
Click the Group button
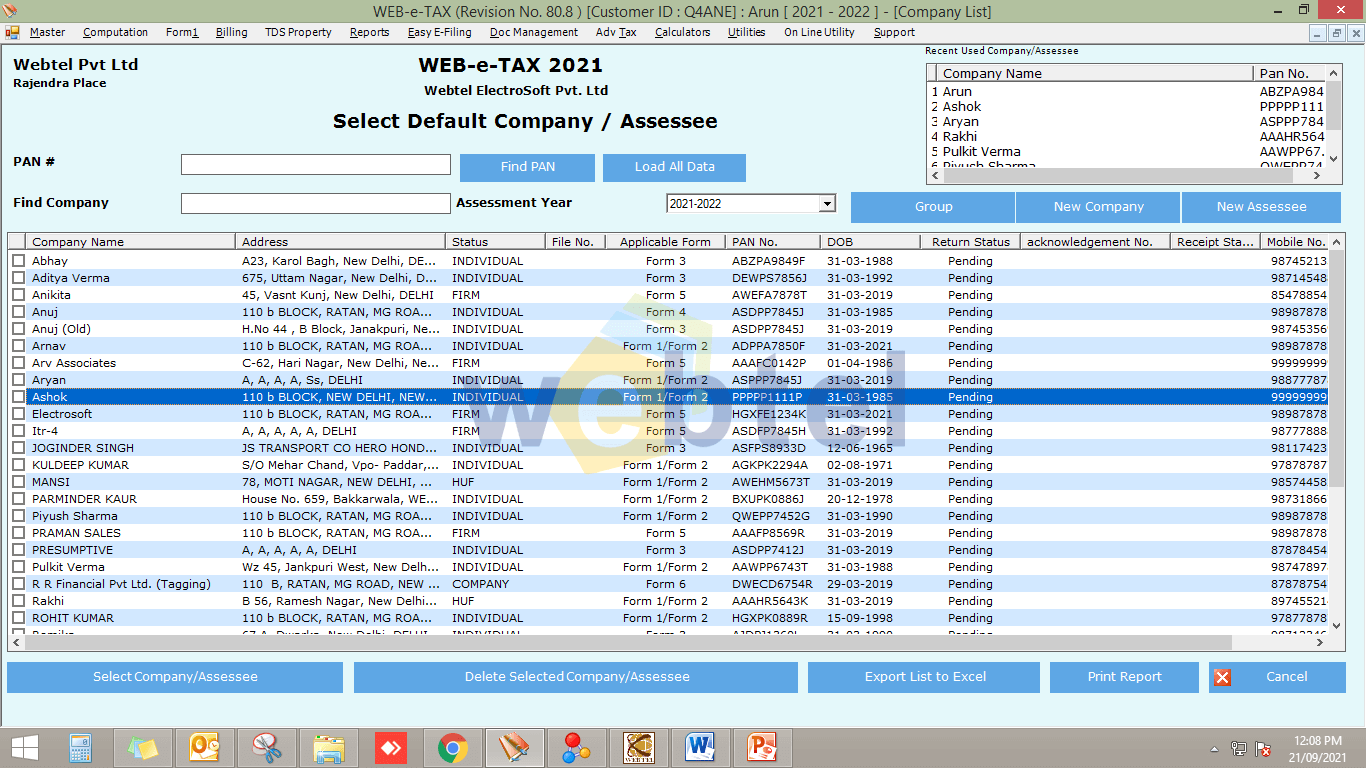click(x=933, y=207)
